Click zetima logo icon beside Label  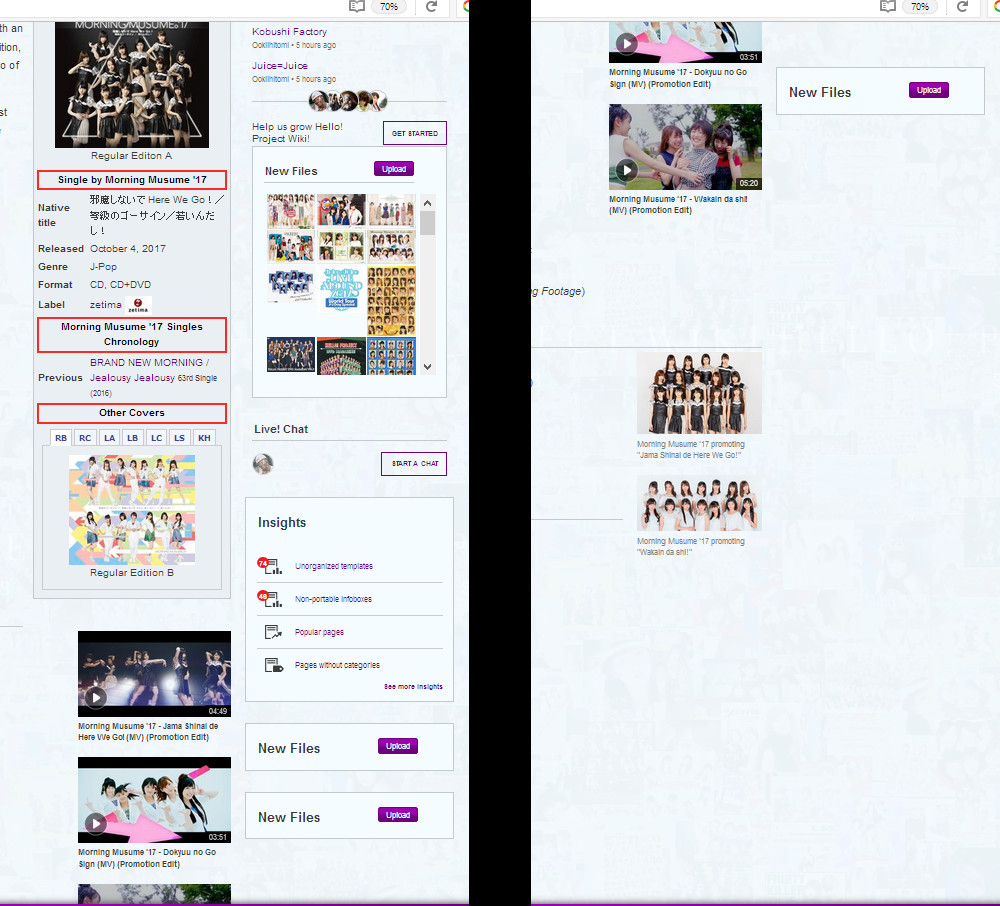[138, 305]
